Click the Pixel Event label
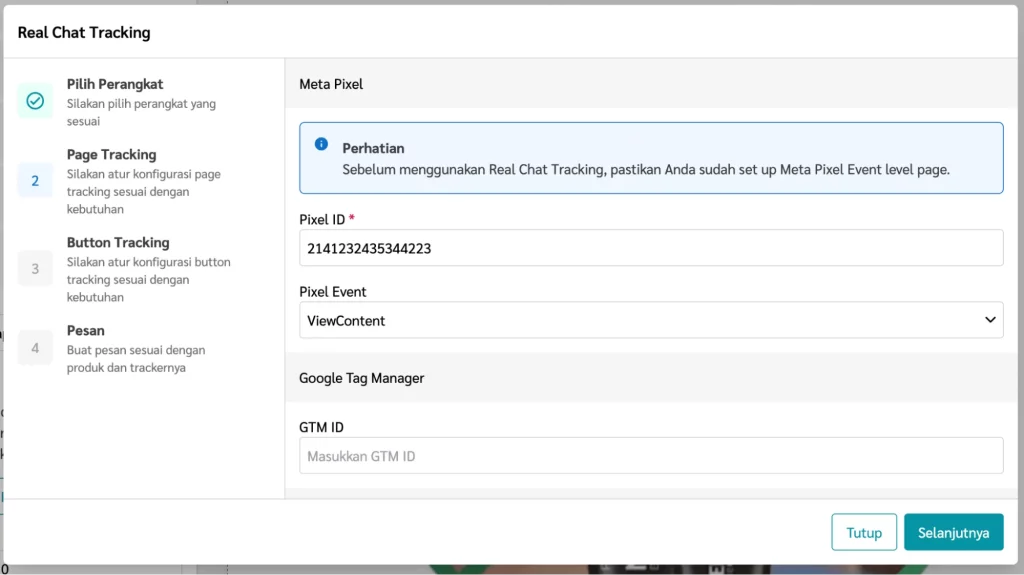 click(x=332, y=292)
